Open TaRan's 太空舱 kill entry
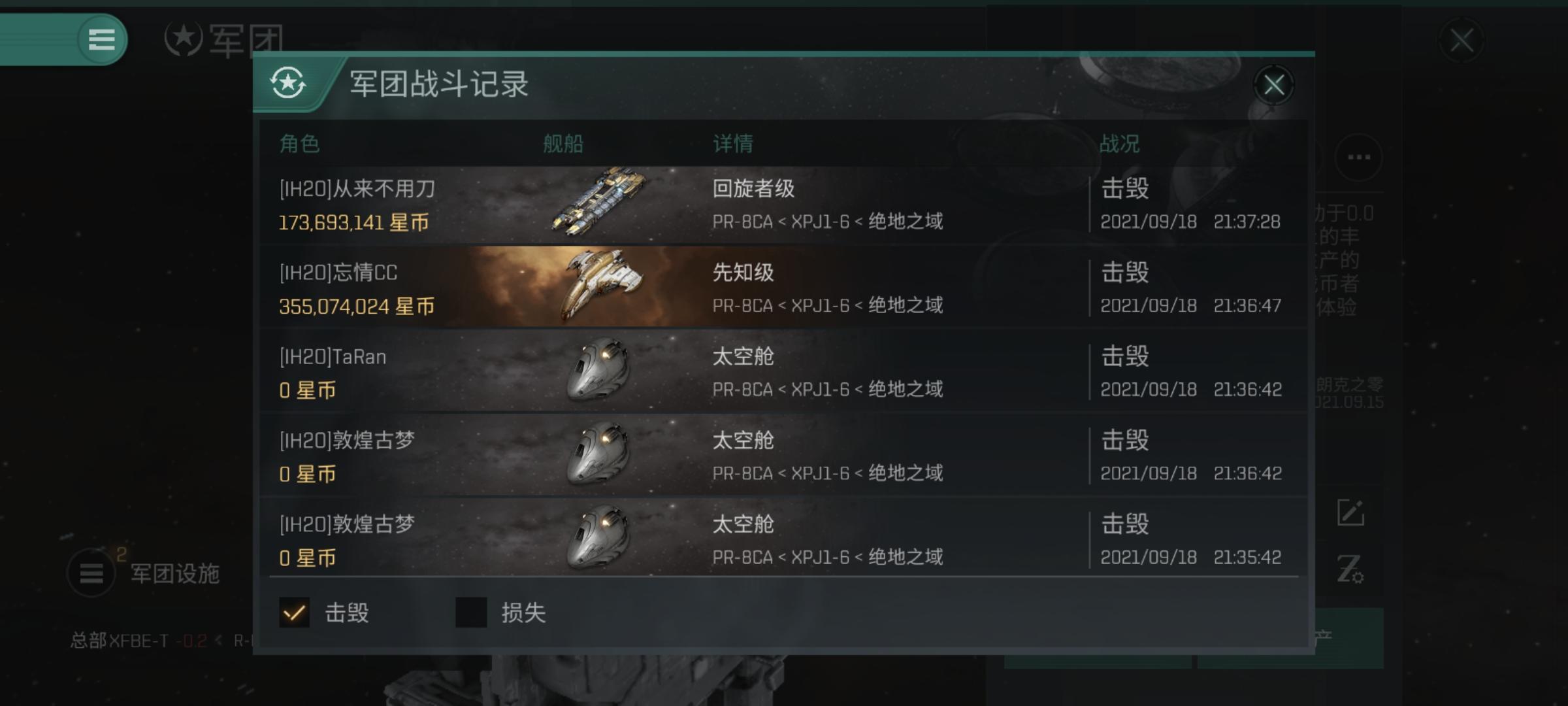1568x706 pixels. pos(783,371)
